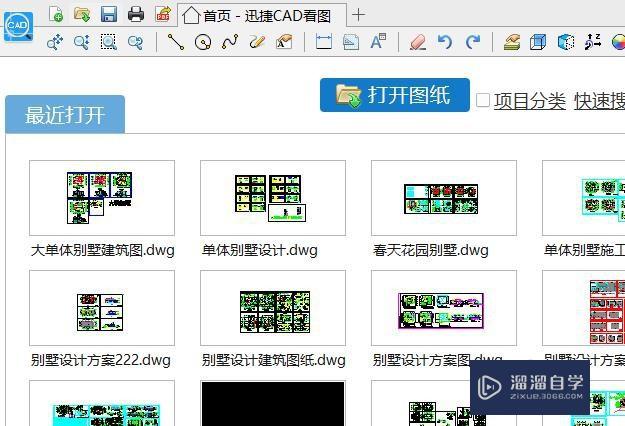625x426 pixels.
Task: Activate the area measurement tool
Action: [351, 42]
